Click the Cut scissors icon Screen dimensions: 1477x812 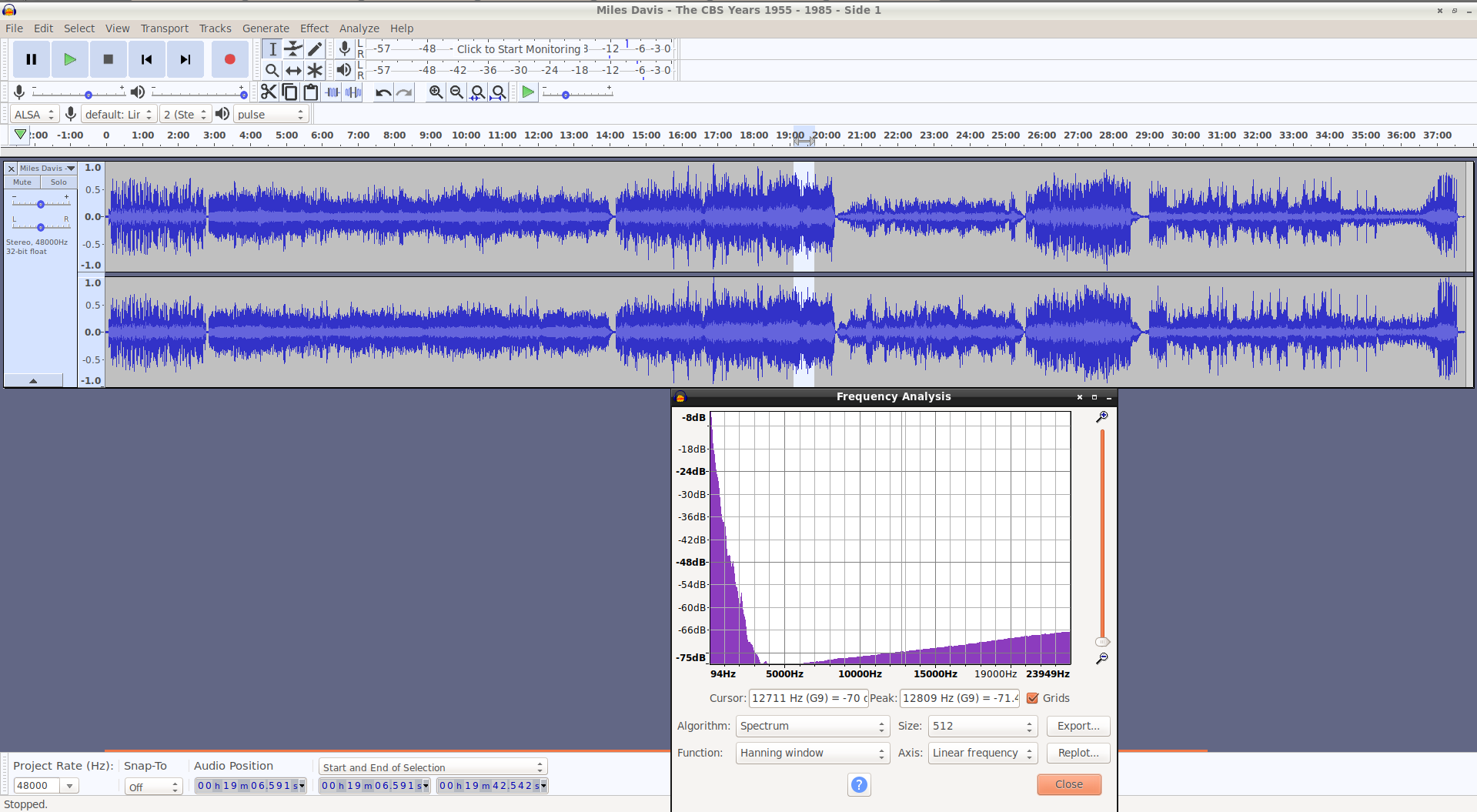tap(268, 92)
